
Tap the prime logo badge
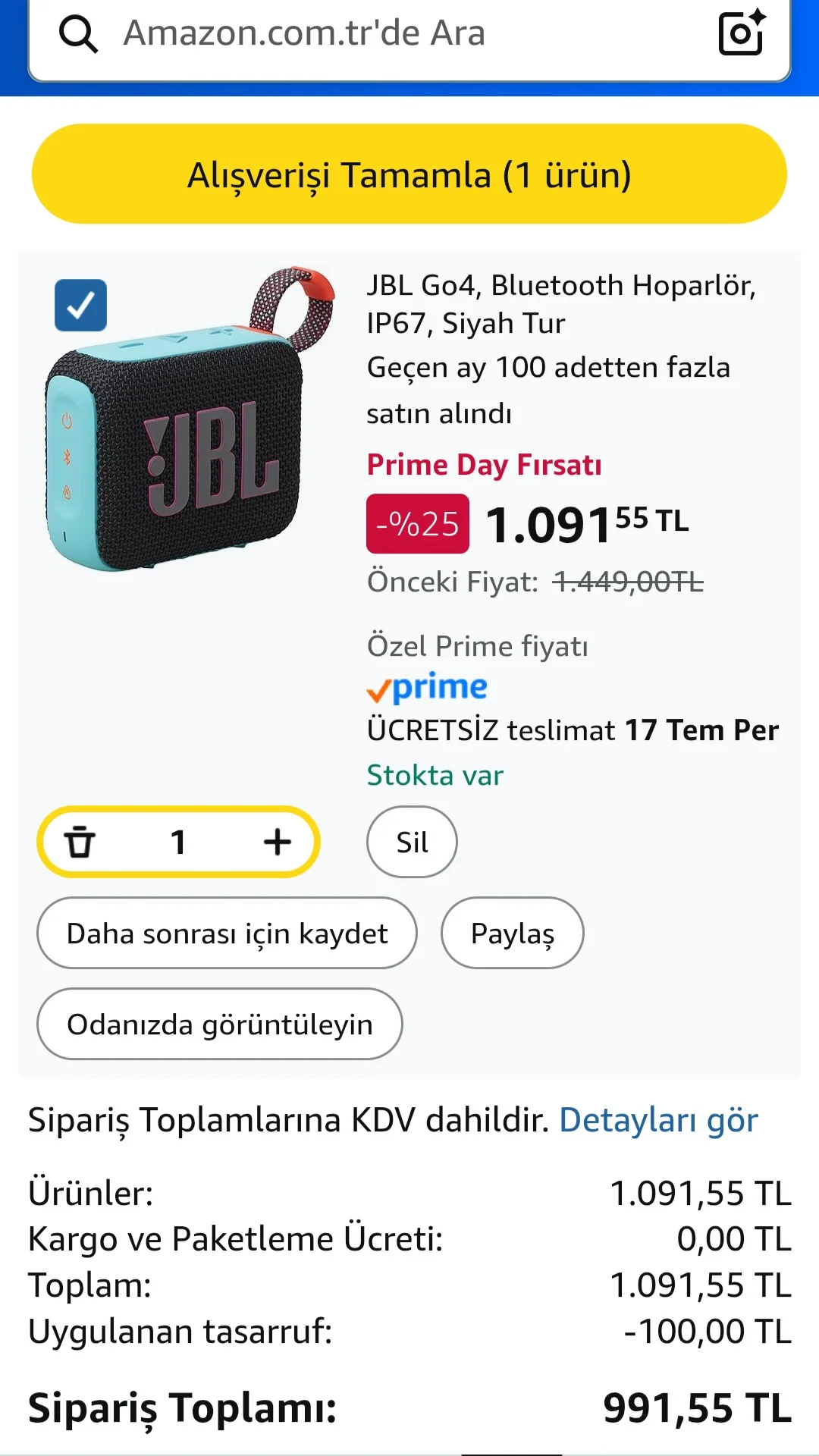click(x=427, y=687)
